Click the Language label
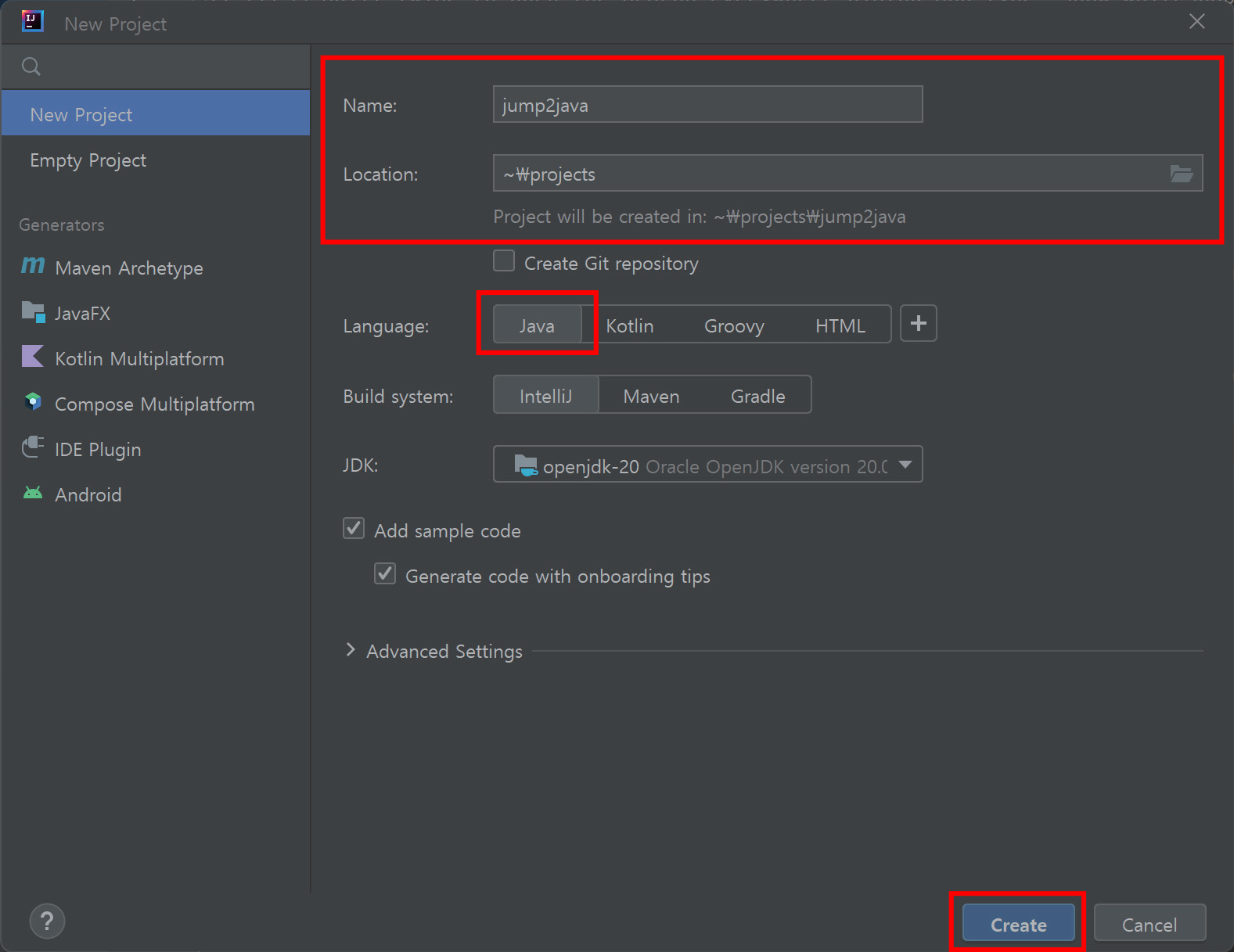Viewport: 1234px width, 952px height. pyautogui.click(x=386, y=326)
